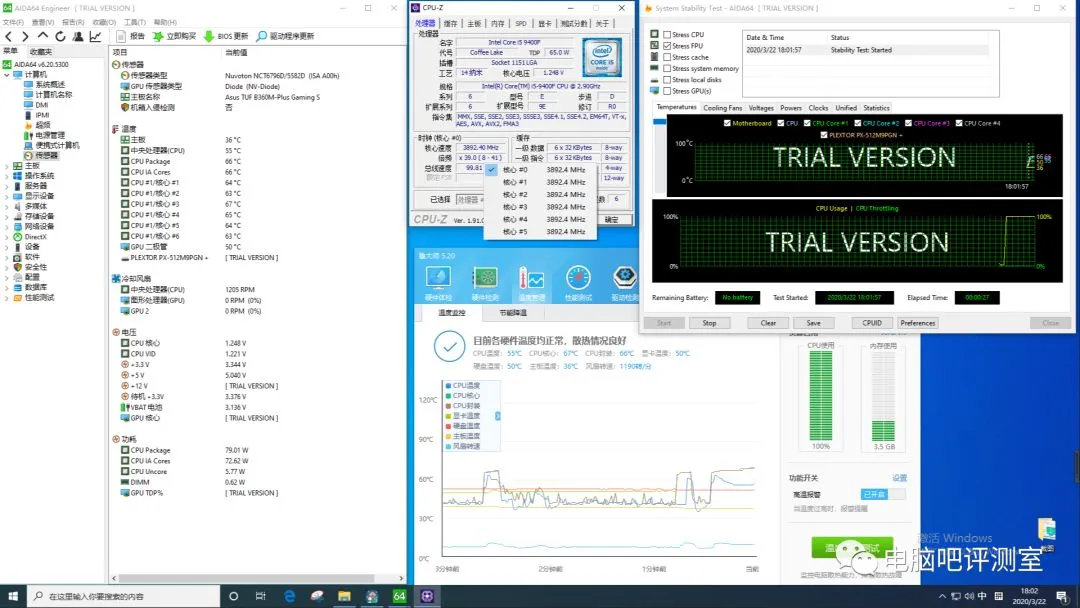The image size is (1080, 608).
Task: Switch to Voltages tab in stability test
Action: point(761,108)
